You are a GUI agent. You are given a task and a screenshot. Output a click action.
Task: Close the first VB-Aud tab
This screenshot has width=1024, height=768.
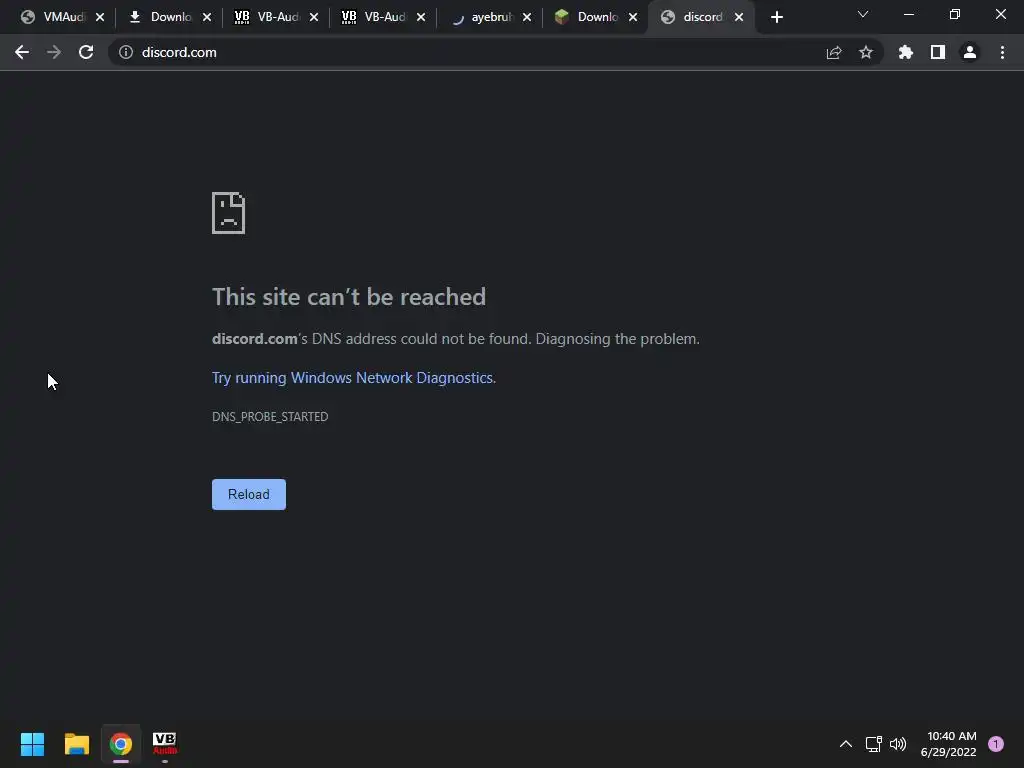click(x=314, y=17)
